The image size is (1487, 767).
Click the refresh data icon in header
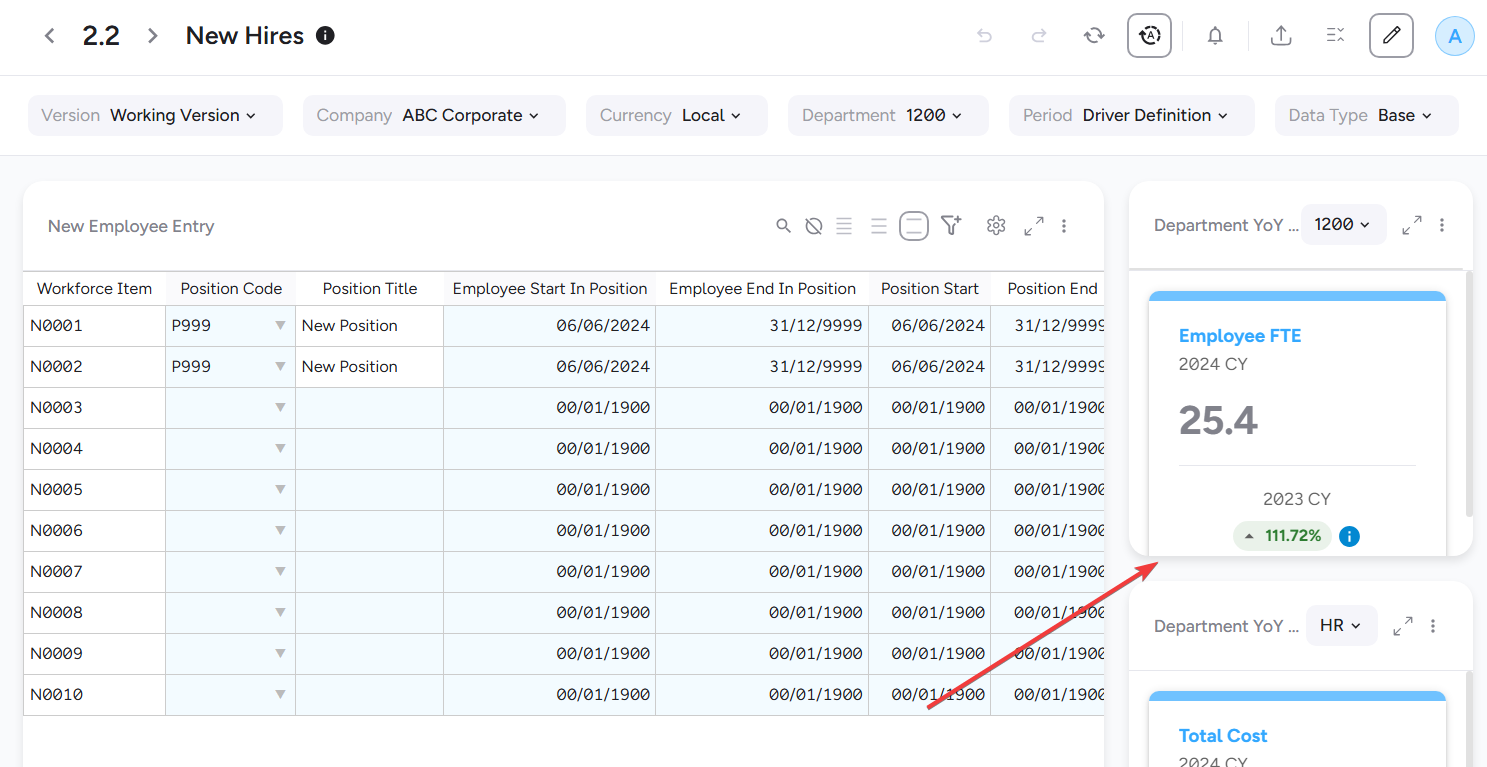1094,36
